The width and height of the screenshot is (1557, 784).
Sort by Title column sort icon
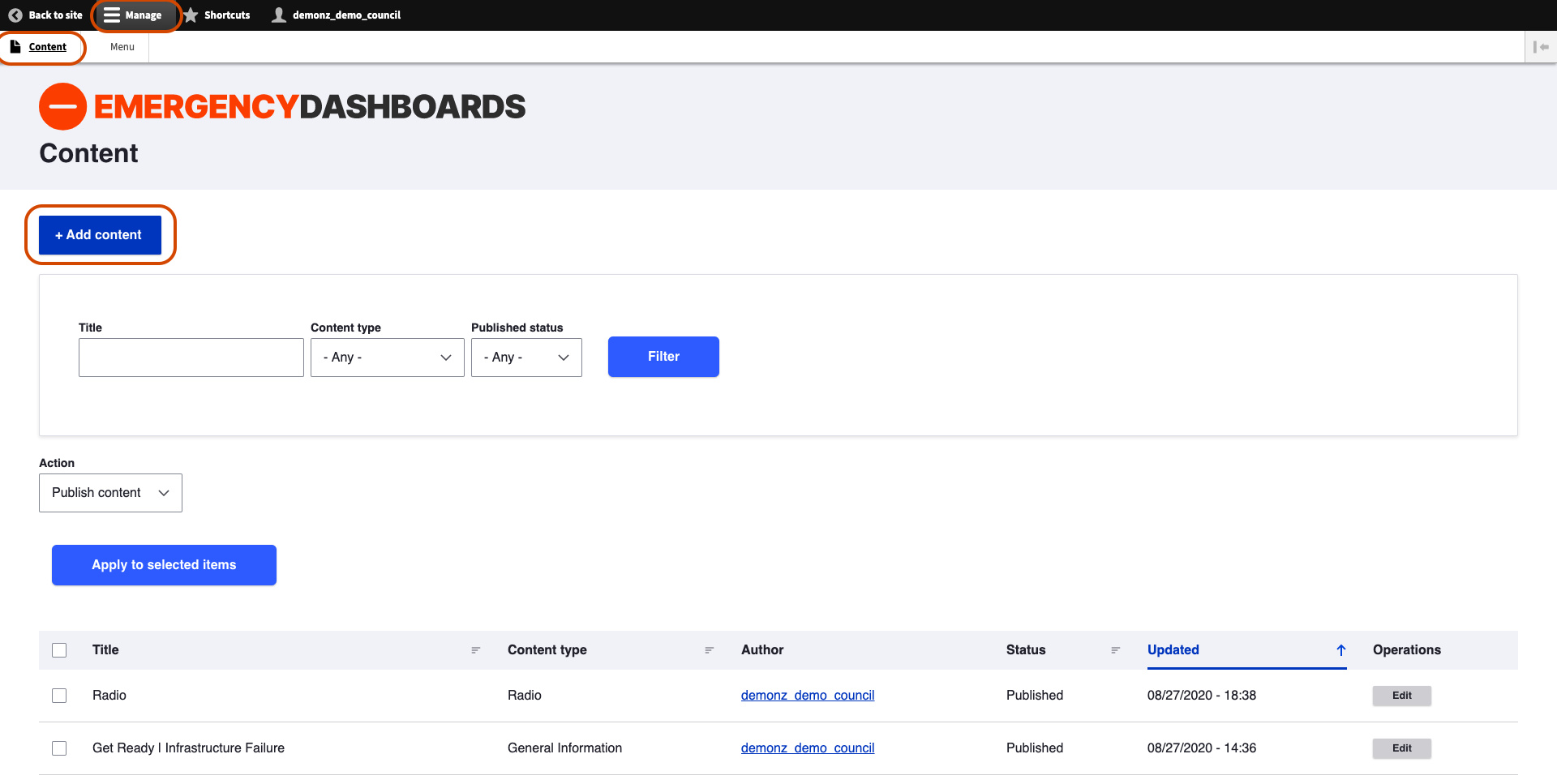click(476, 650)
